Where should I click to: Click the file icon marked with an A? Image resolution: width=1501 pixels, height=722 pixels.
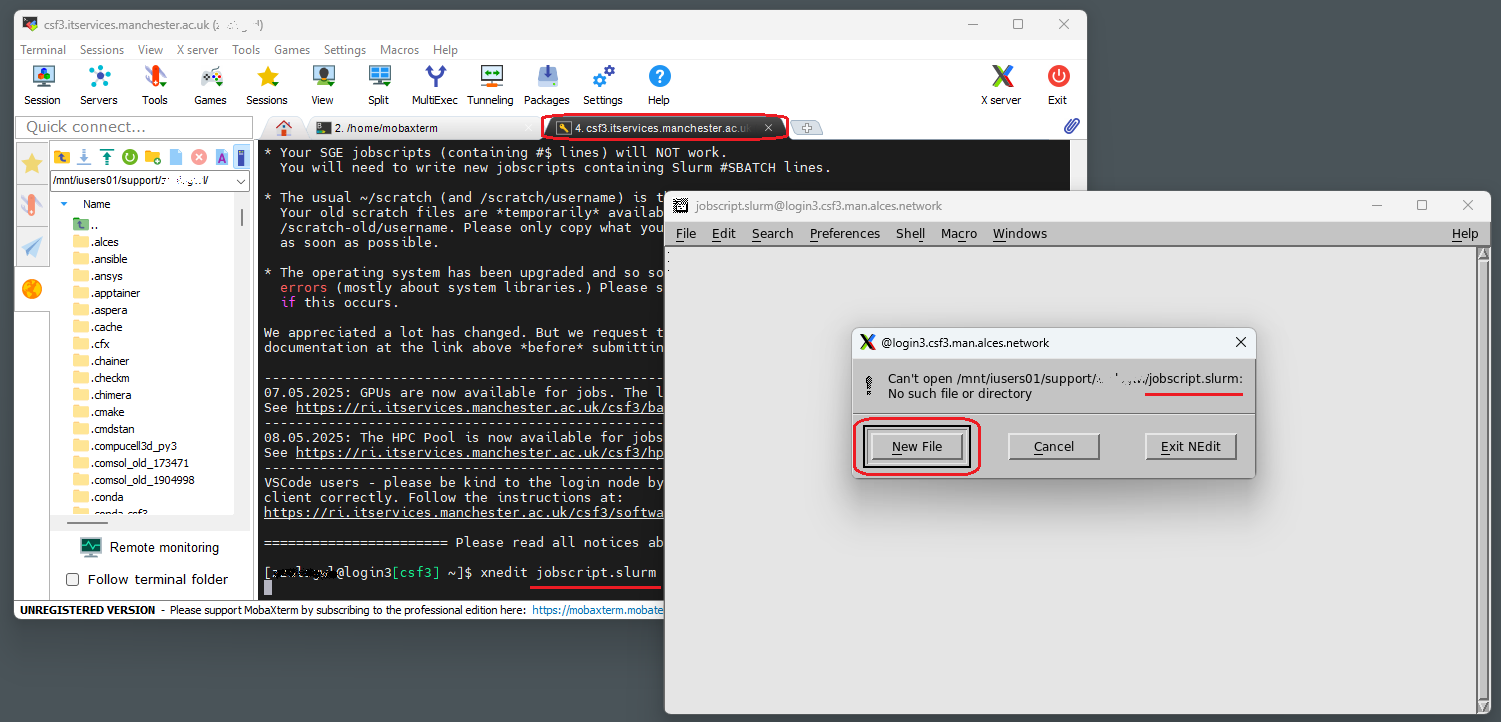222,157
